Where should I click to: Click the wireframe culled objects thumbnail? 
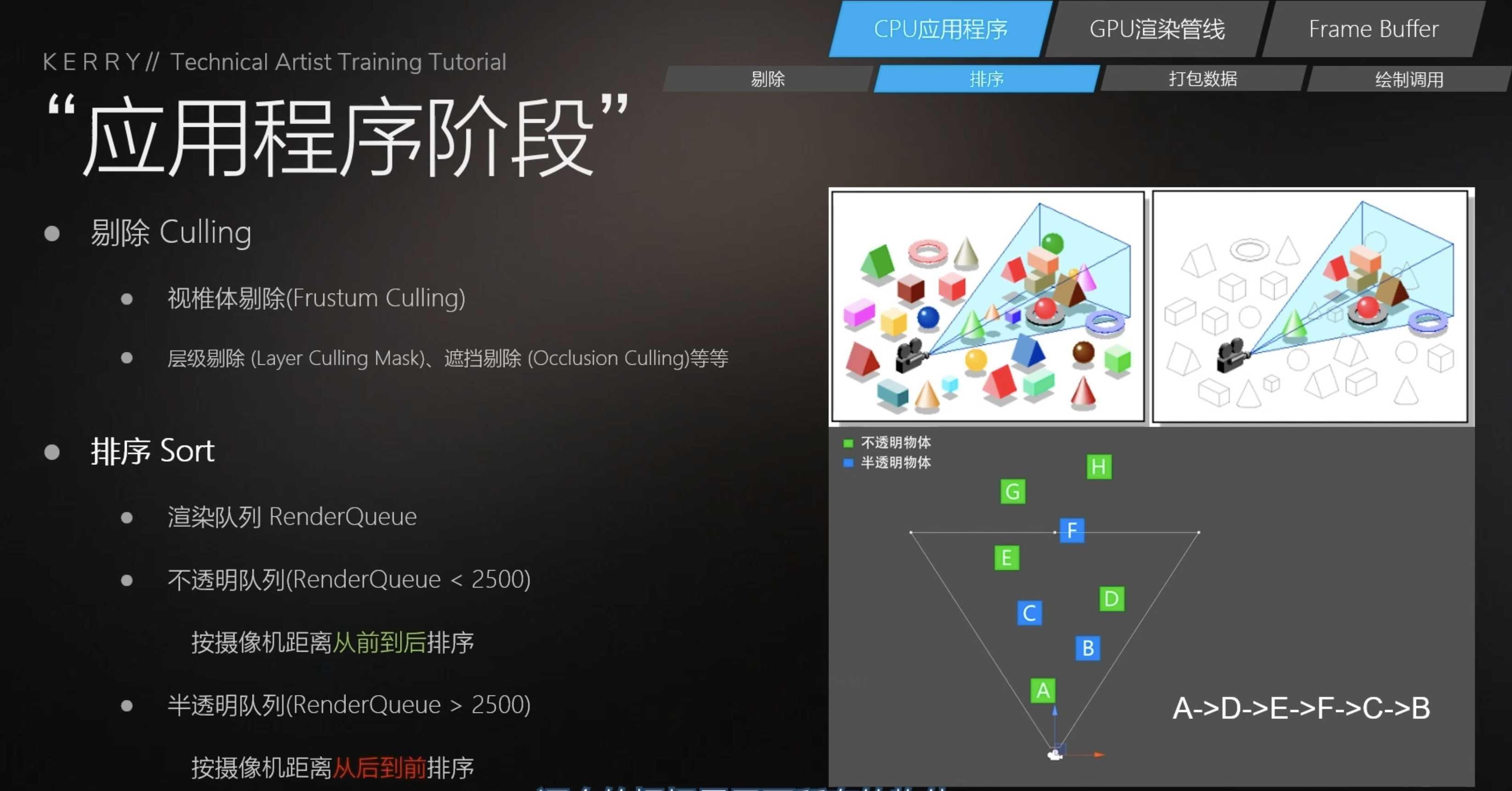click(1310, 306)
